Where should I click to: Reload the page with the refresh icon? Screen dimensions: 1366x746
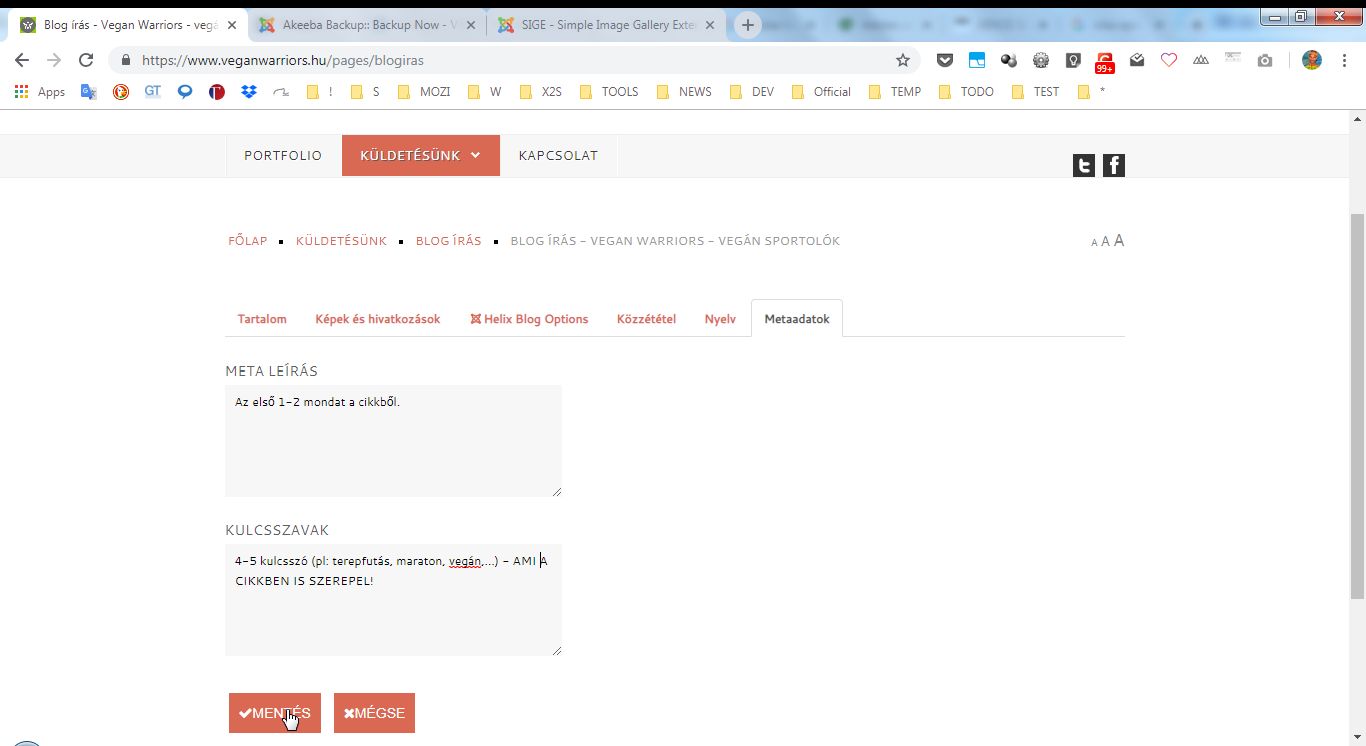[86, 60]
